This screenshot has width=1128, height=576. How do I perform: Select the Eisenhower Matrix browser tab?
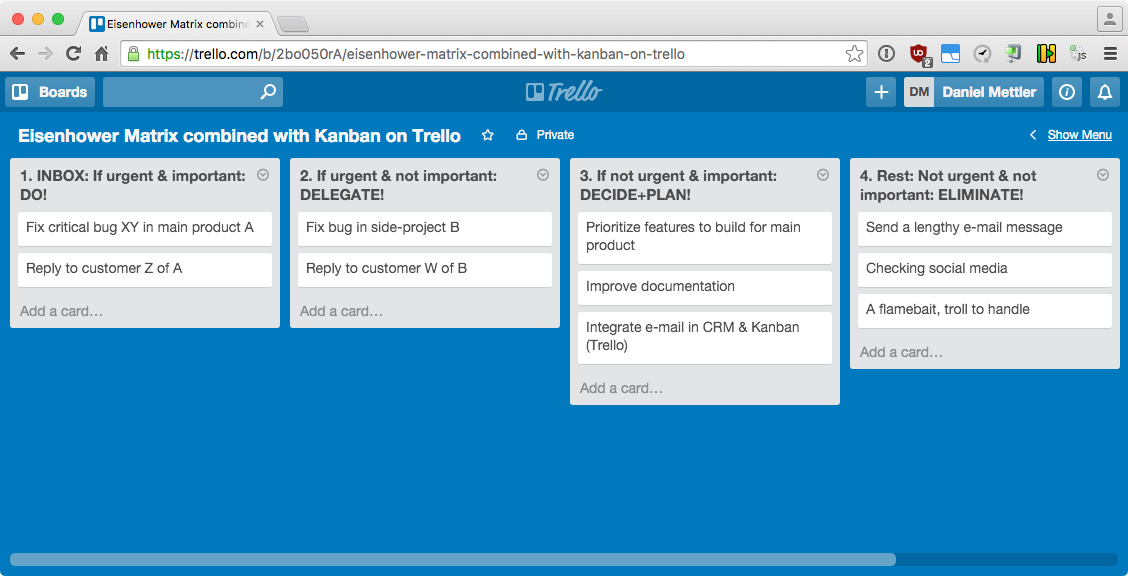coord(175,24)
